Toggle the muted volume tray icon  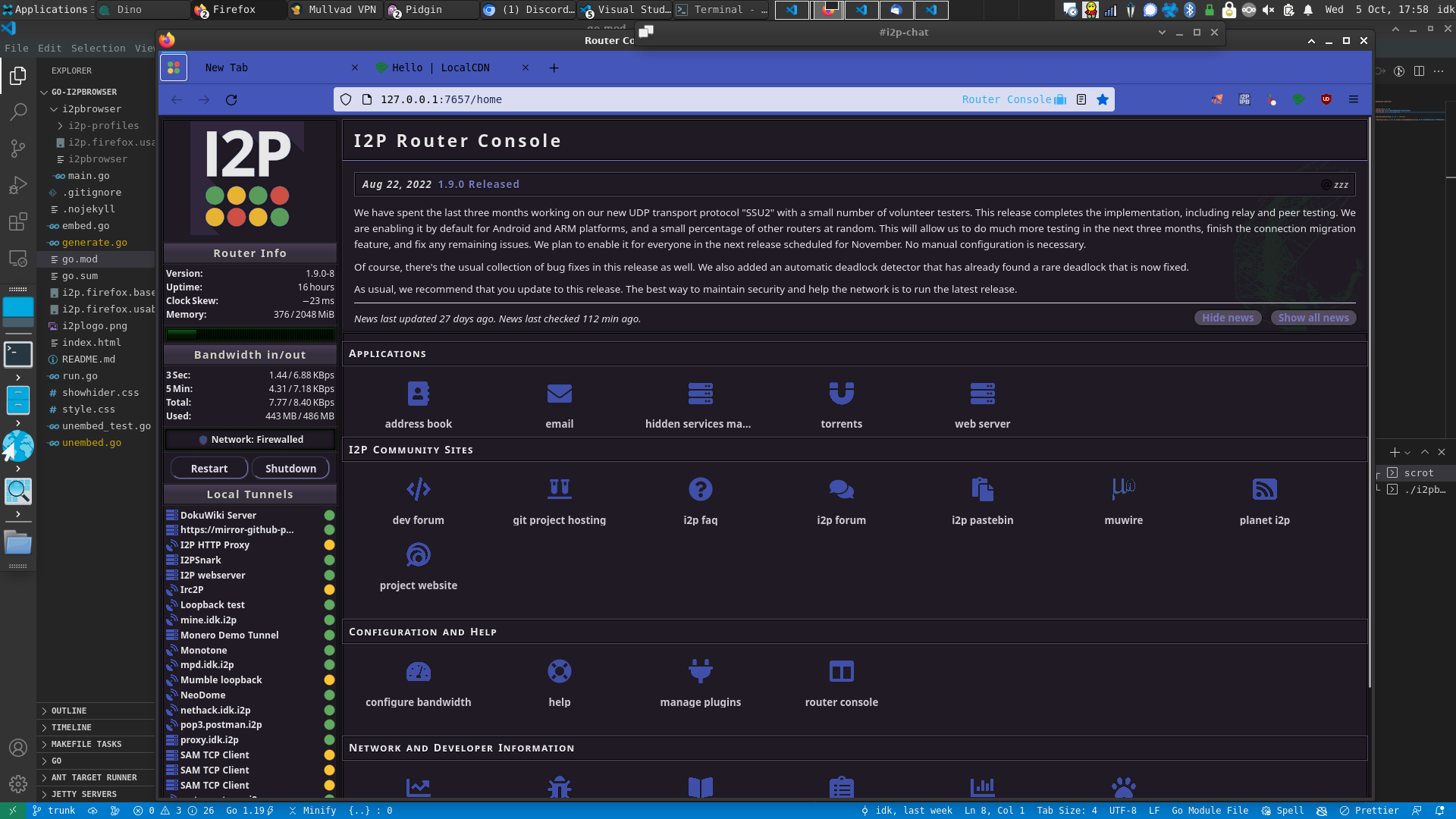point(1268,10)
